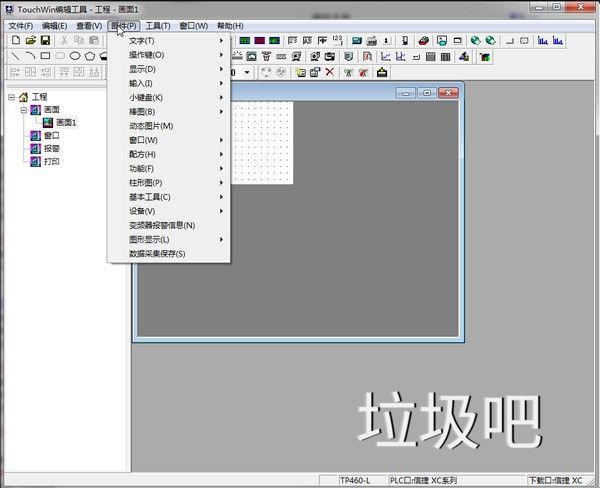Click the 下载口:信捷 XC status text
The width and height of the screenshot is (600, 488).
555,480
